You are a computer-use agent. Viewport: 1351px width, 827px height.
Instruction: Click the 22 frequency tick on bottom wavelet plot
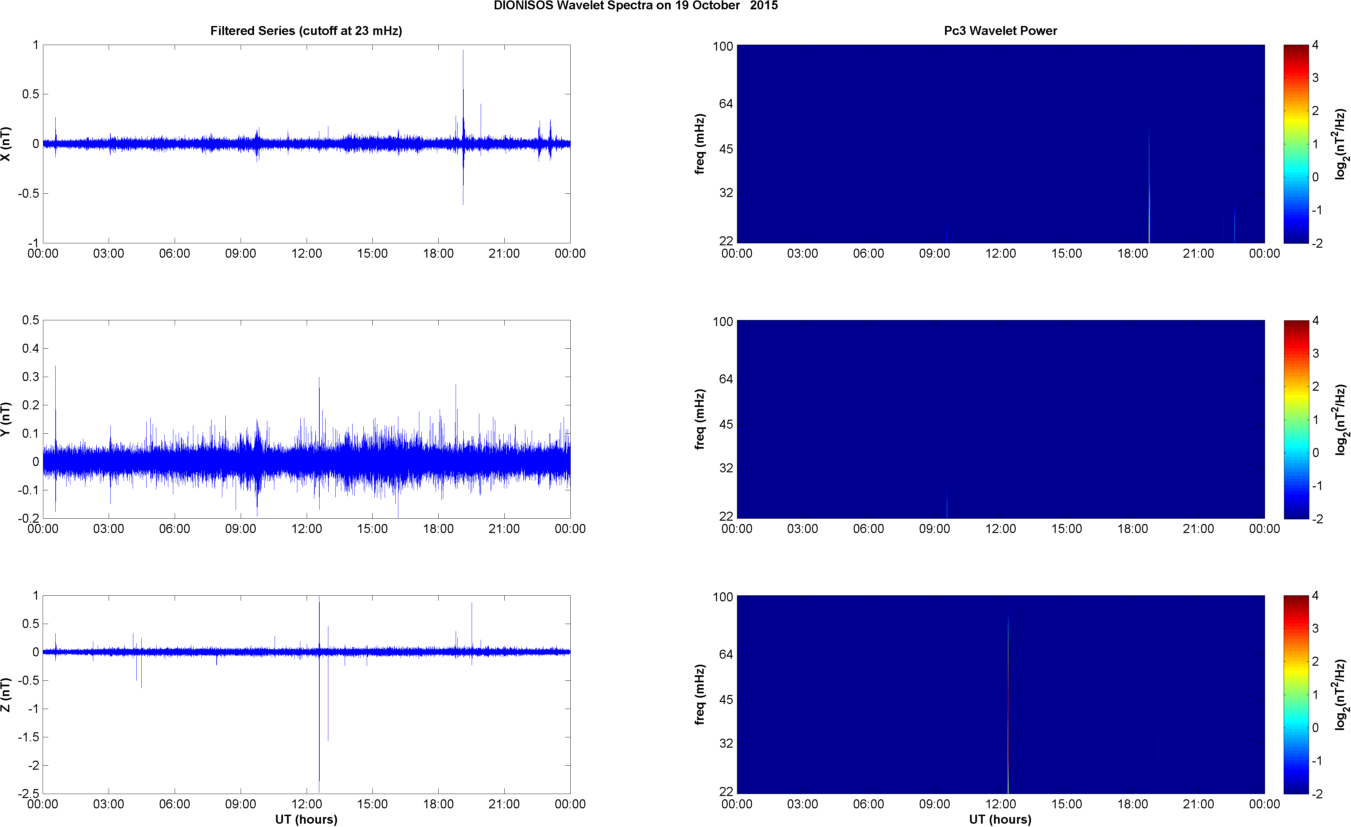tap(724, 792)
